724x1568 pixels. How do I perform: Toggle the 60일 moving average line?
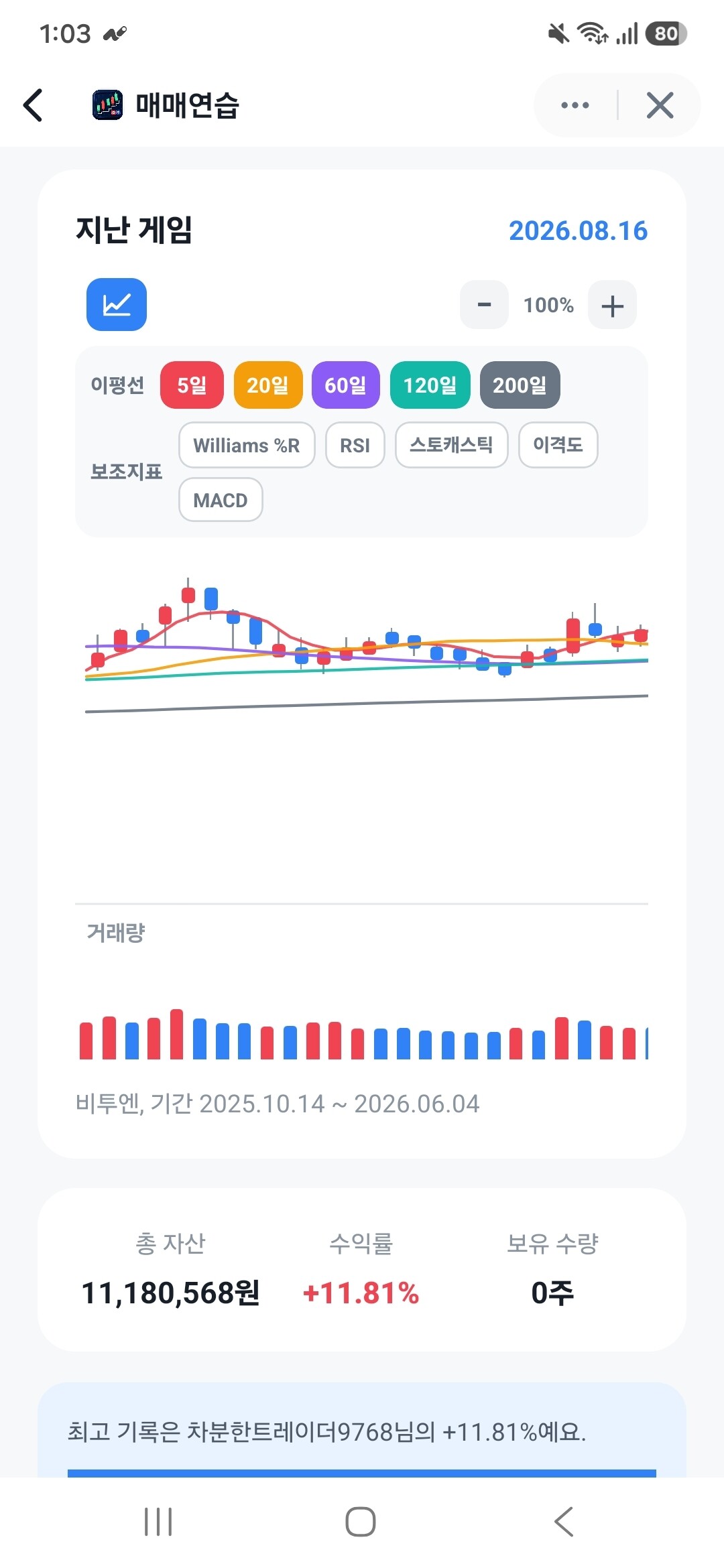click(x=346, y=385)
